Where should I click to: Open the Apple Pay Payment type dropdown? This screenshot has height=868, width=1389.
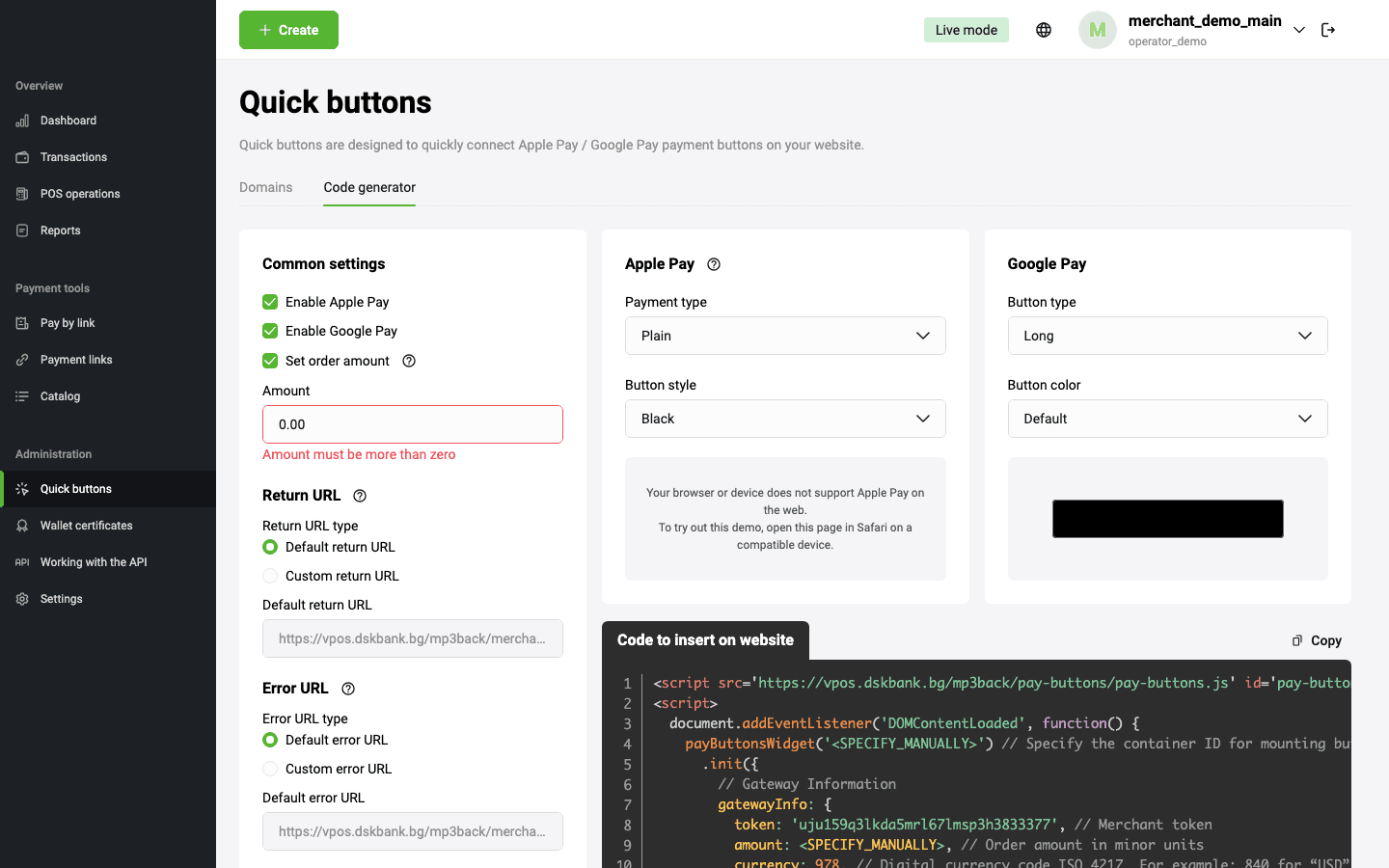784,335
